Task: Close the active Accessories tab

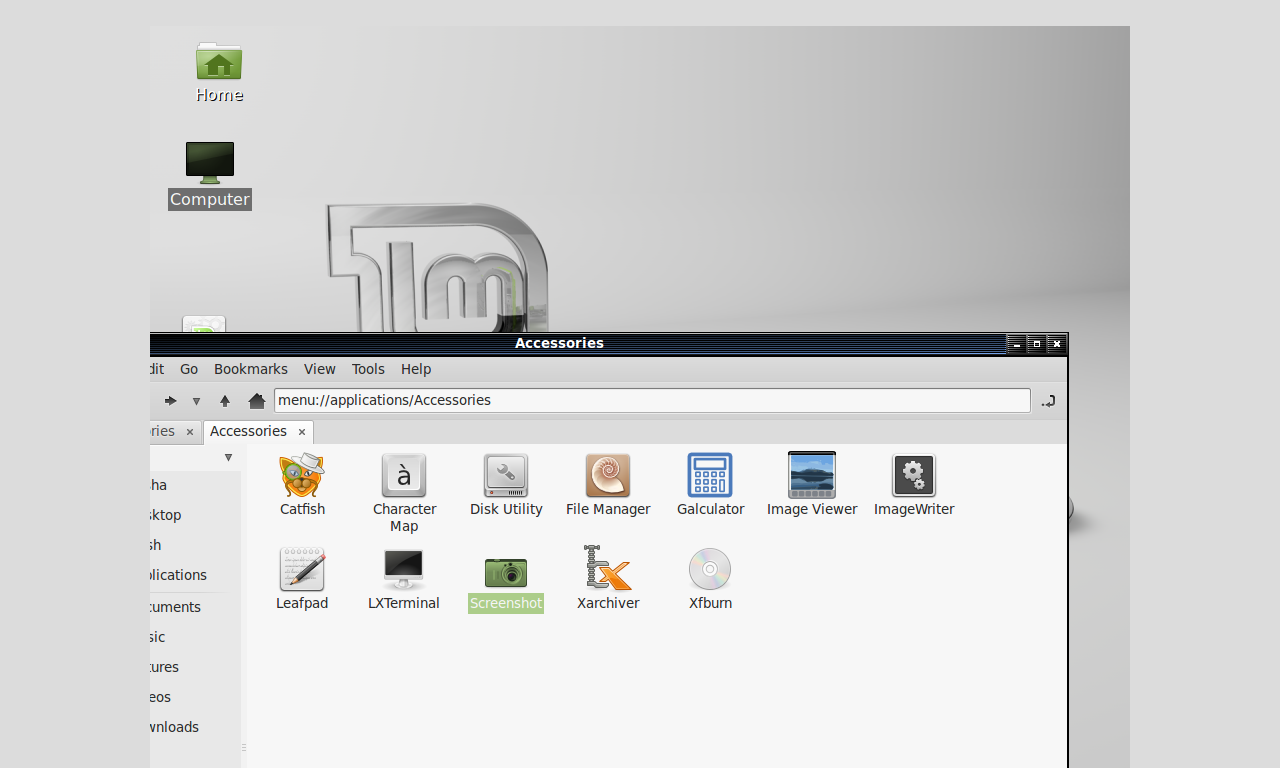Action: pyautogui.click(x=302, y=432)
